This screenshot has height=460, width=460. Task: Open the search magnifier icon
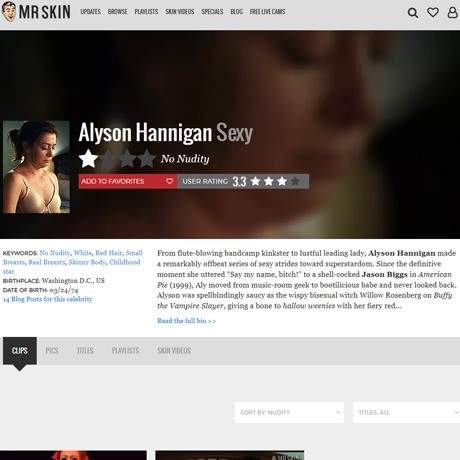[413, 13]
